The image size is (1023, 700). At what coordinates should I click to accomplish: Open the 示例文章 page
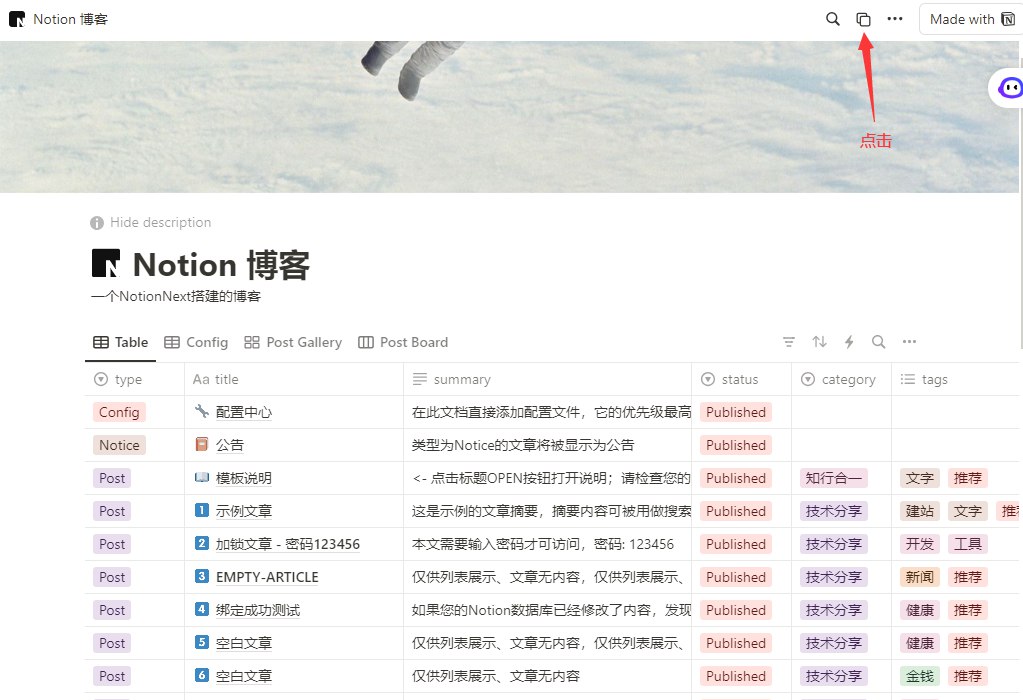pos(244,511)
